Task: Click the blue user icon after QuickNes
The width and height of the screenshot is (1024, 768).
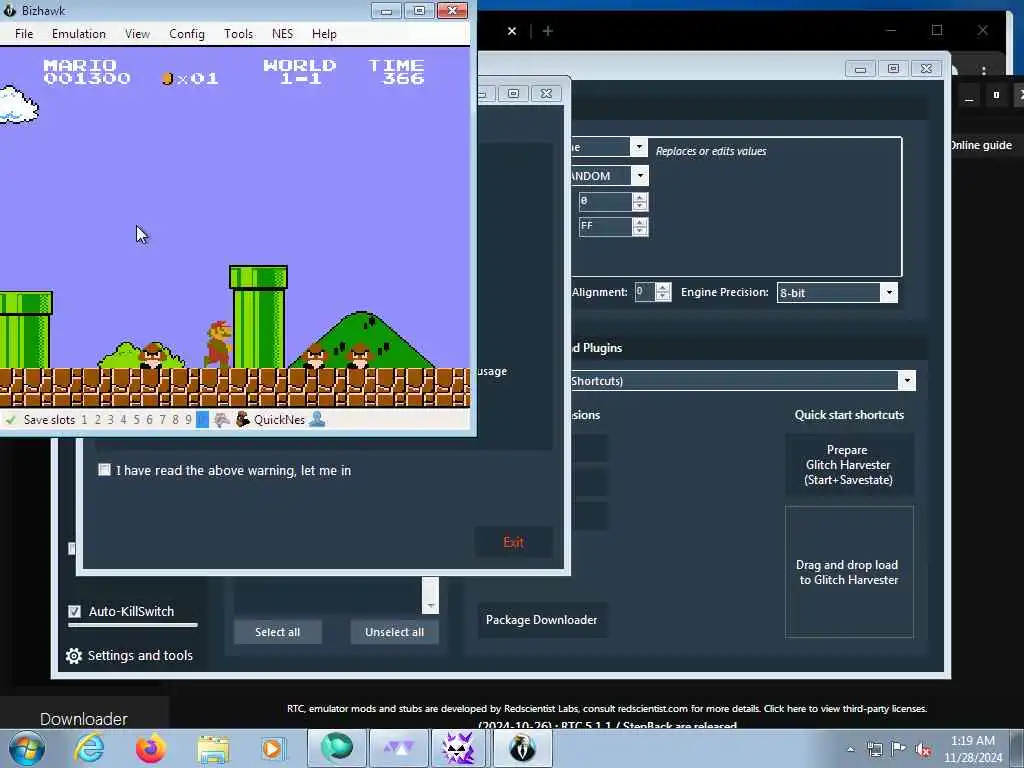Action: click(x=317, y=419)
